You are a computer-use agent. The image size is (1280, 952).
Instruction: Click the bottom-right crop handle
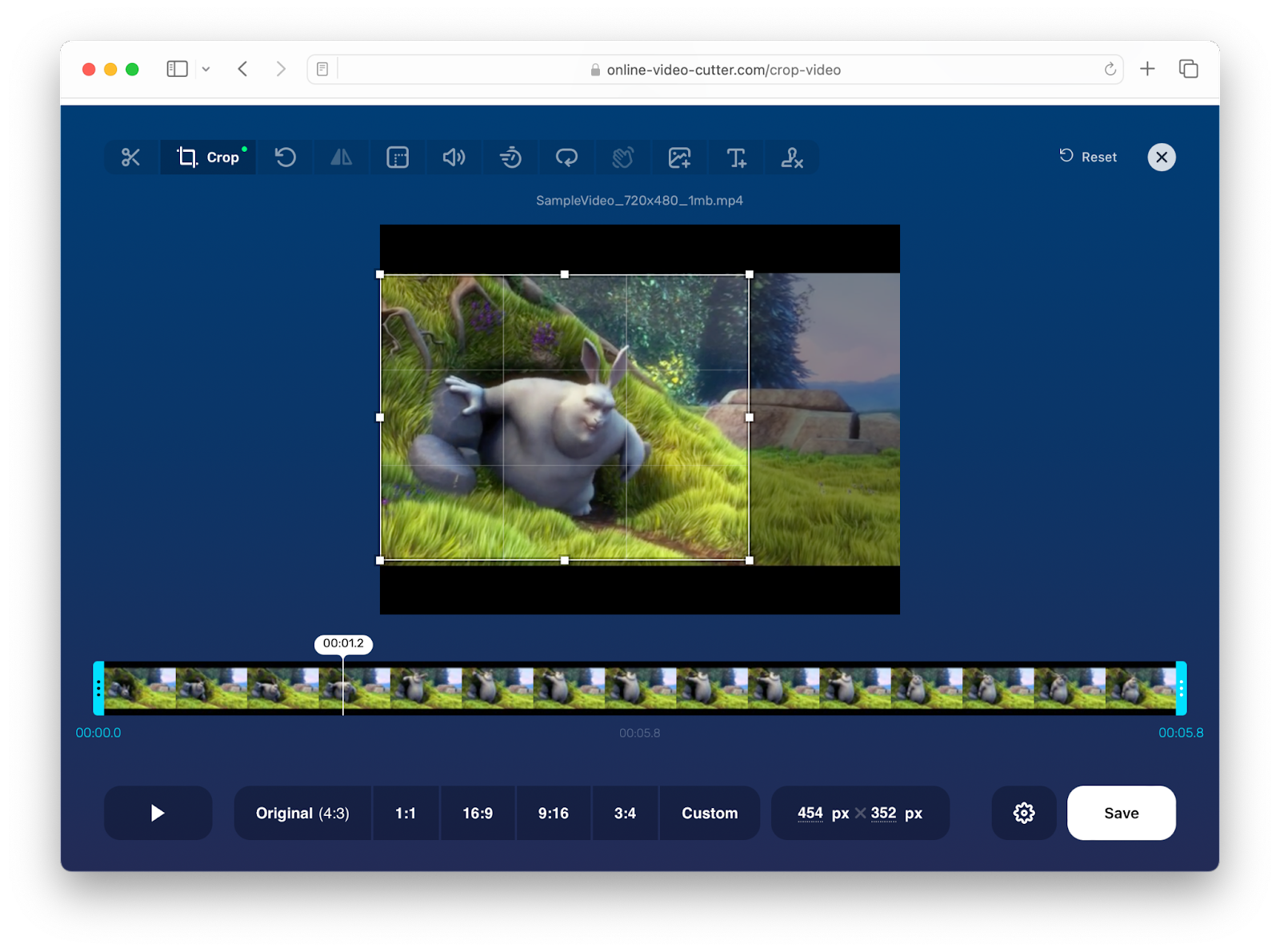750,561
